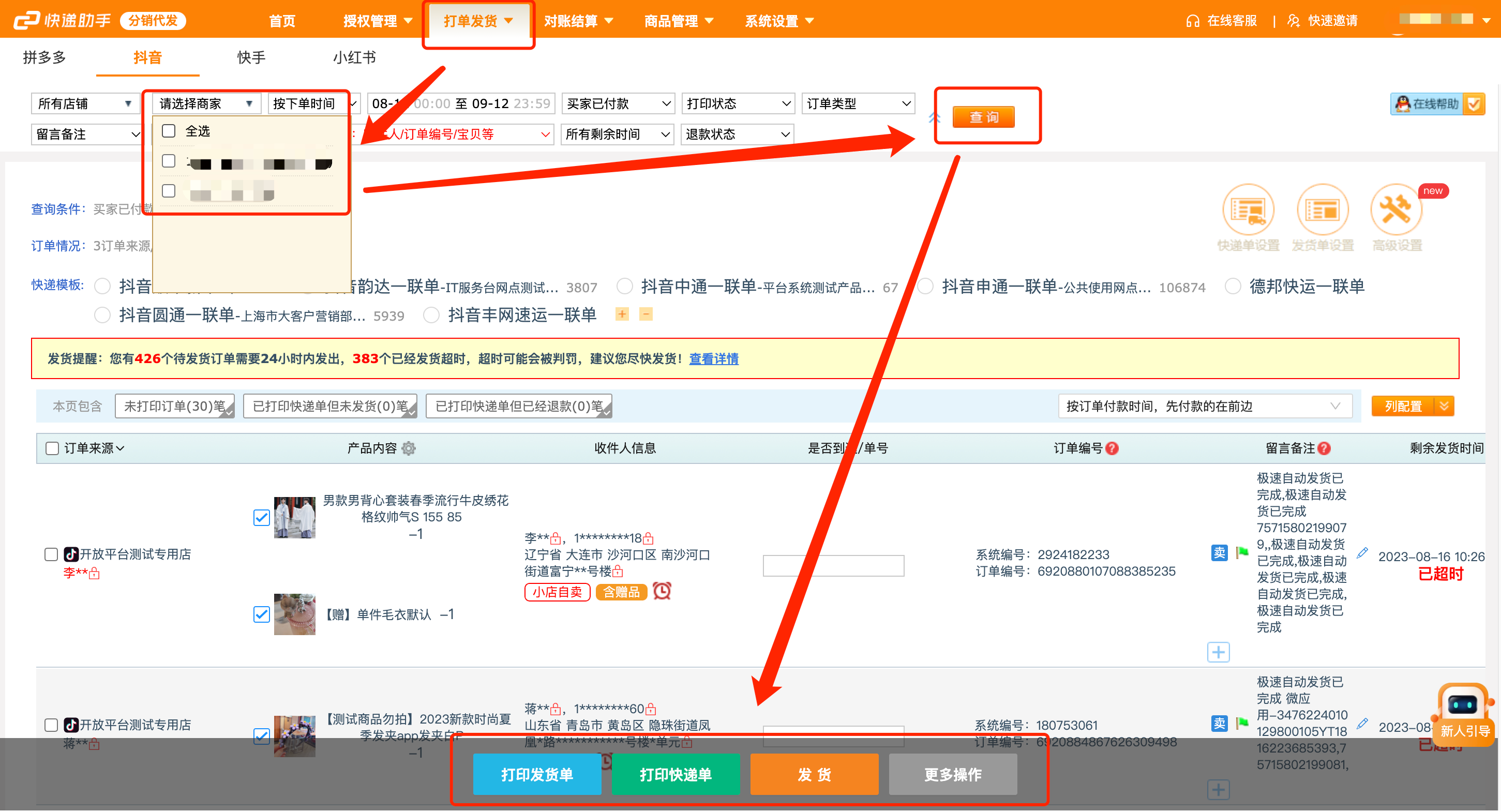Check the 全选 merchant checkbox

tap(169, 130)
